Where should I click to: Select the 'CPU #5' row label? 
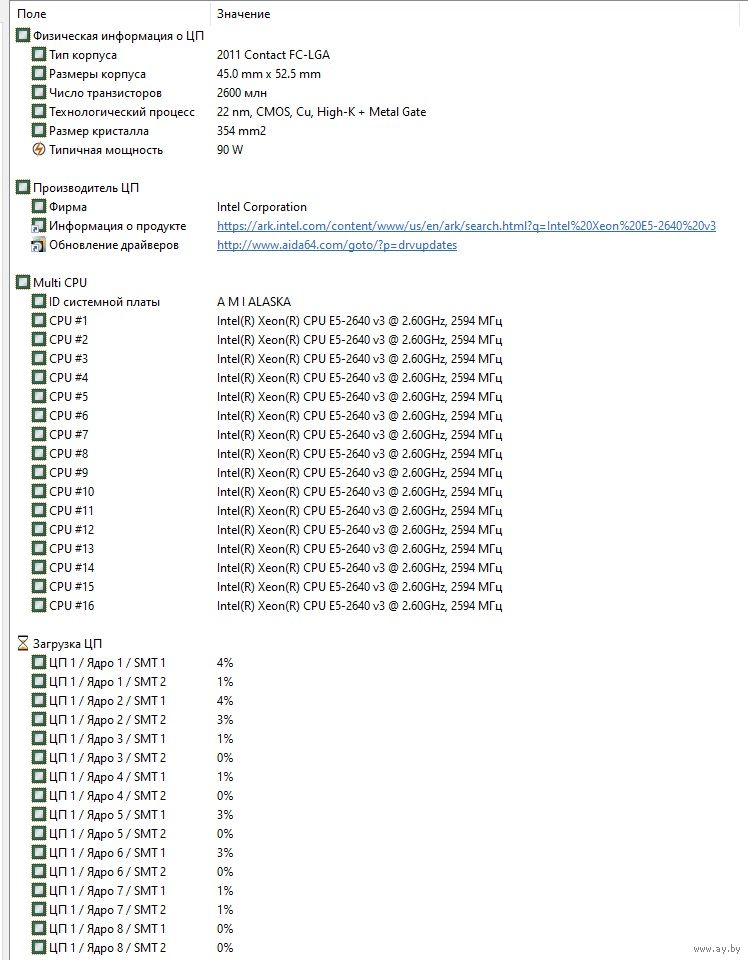[69, 396]
